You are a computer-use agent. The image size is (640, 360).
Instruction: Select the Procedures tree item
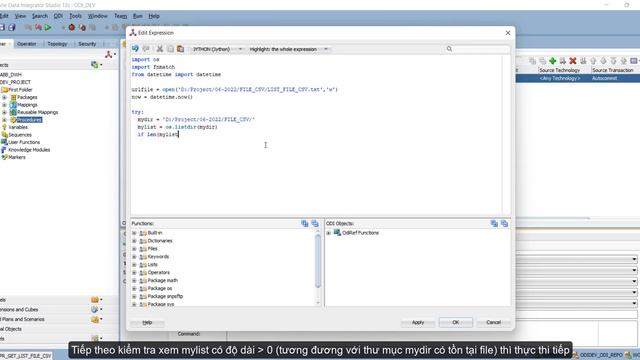coord(29,120)
